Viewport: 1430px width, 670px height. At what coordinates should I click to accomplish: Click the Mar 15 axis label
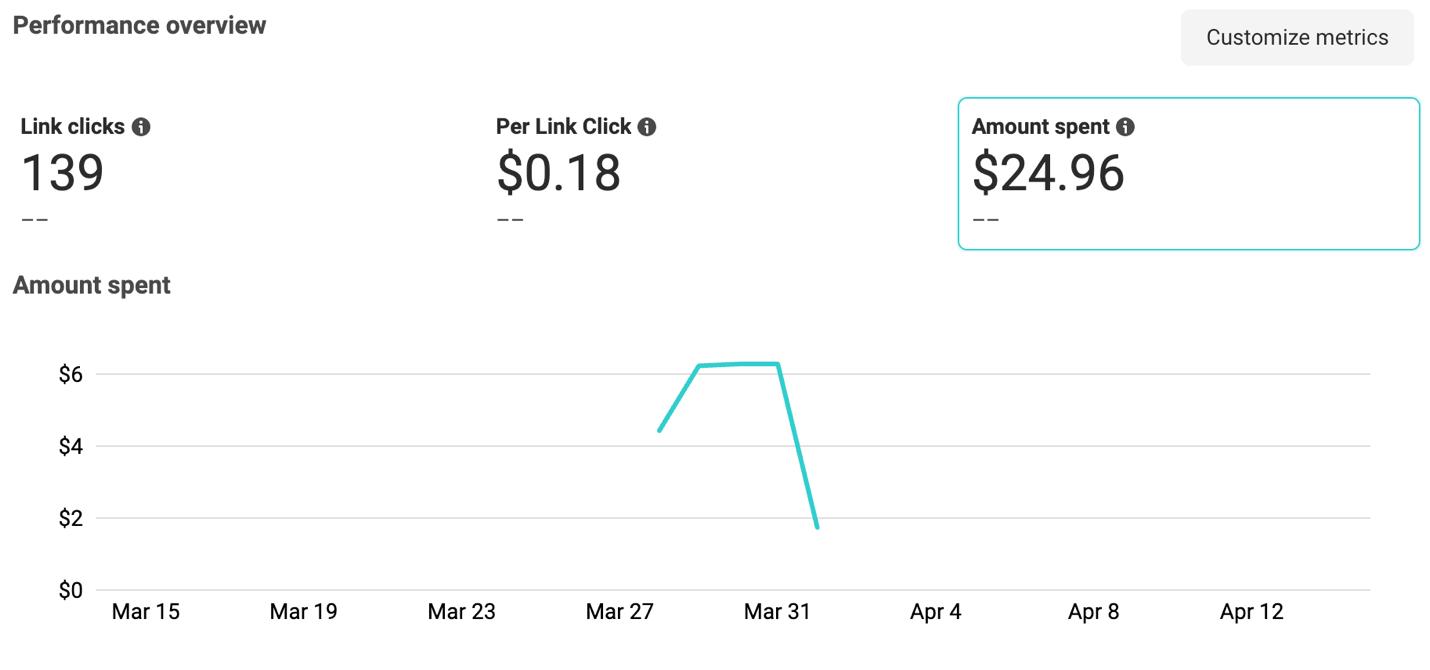click(146, 612)
